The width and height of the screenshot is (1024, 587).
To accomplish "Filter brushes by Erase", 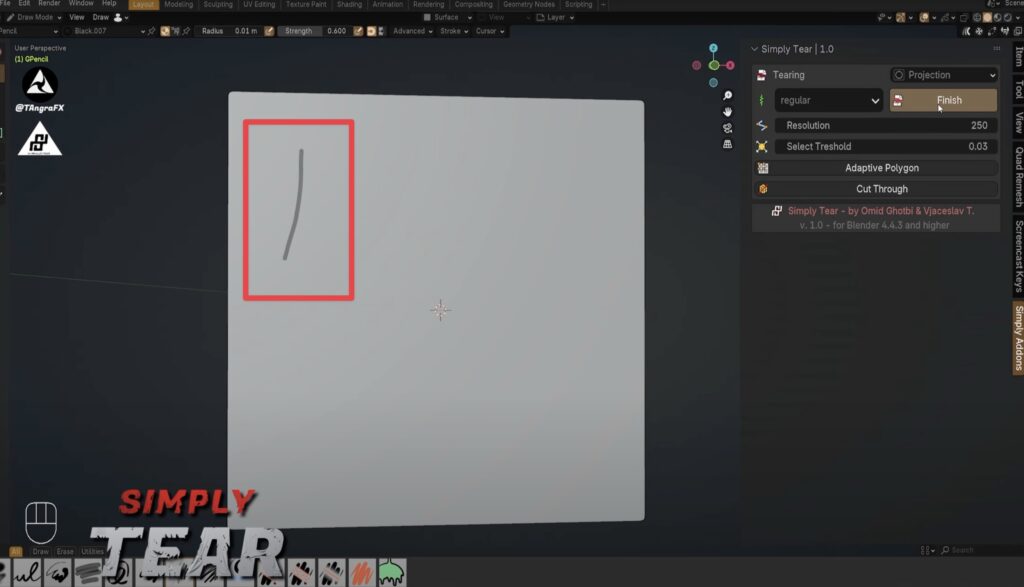I will [65, 552].
